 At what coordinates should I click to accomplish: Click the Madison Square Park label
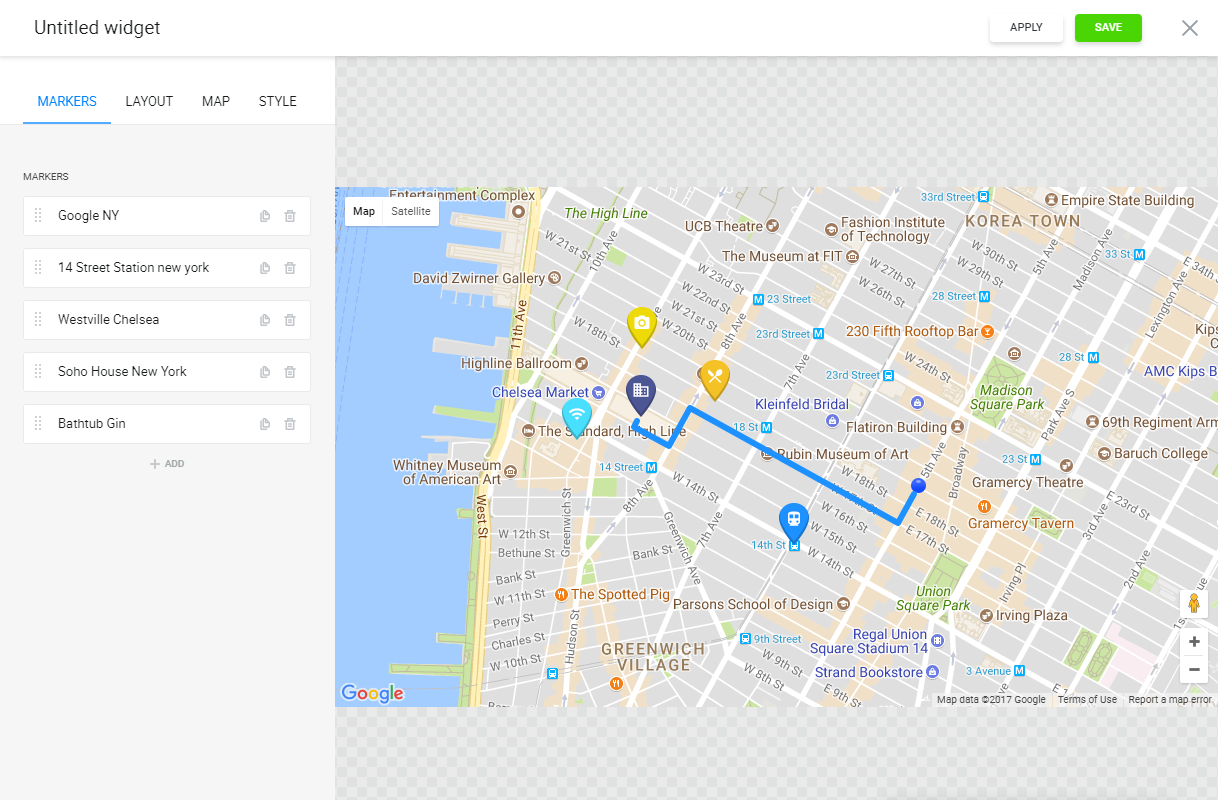point(1006,398)
